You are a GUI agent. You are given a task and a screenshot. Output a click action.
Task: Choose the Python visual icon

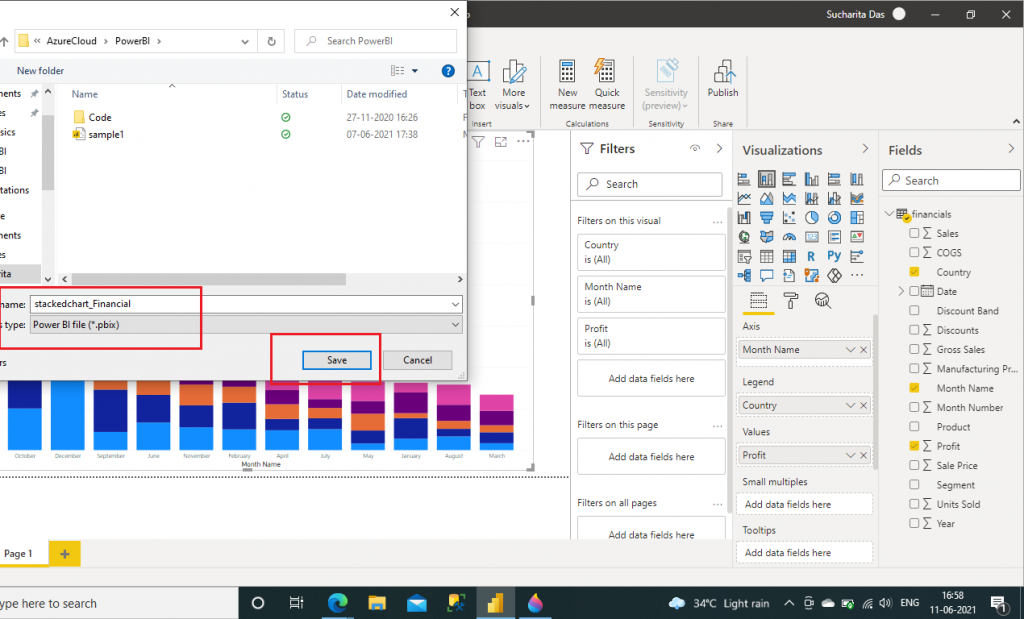(834, 256)
